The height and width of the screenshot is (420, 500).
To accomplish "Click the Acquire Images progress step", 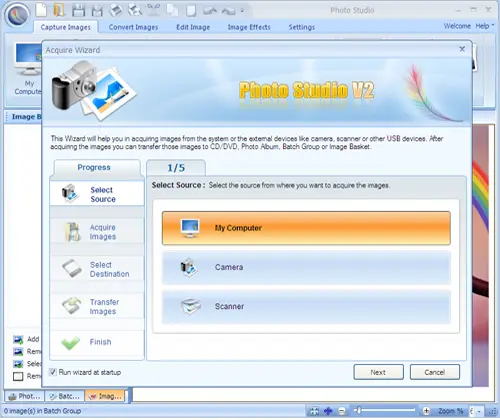I will tap(97, 232).
